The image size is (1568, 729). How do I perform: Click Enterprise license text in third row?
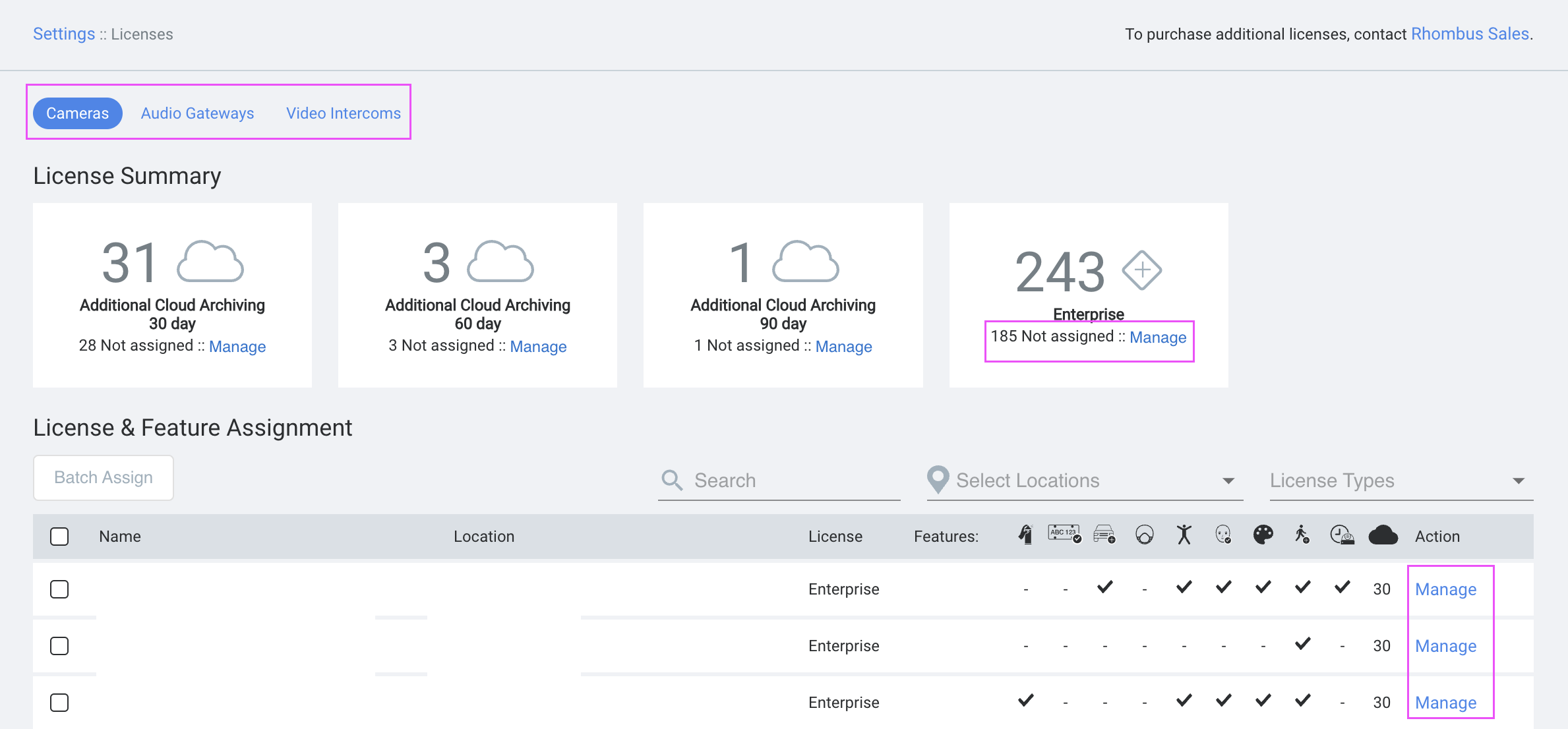click(x=844, y=703)
